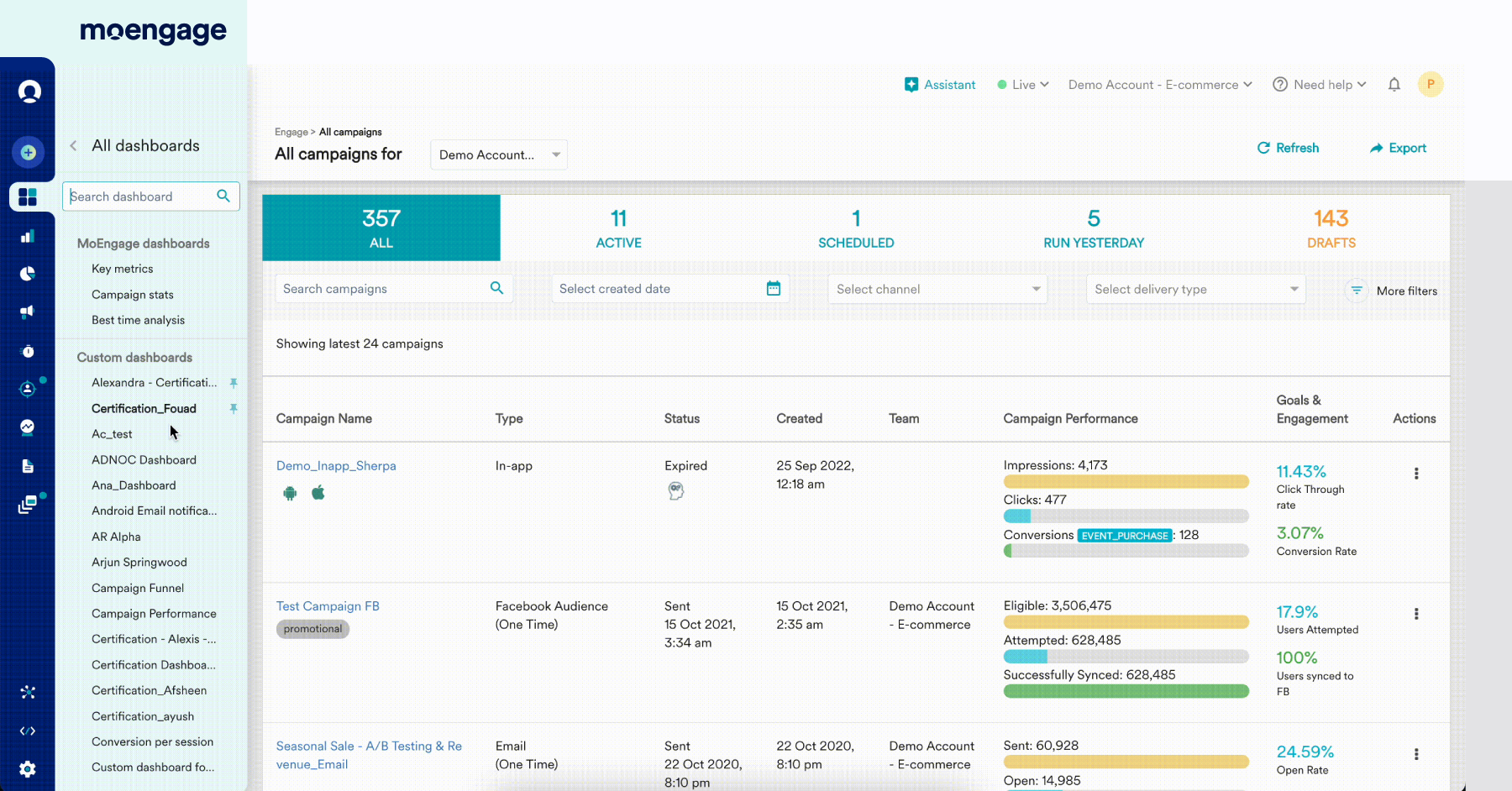1512x791 pixels.
Task: Select the ACTIVE campaigns tab
Action: pyautogui.click(x=618, y=228)
